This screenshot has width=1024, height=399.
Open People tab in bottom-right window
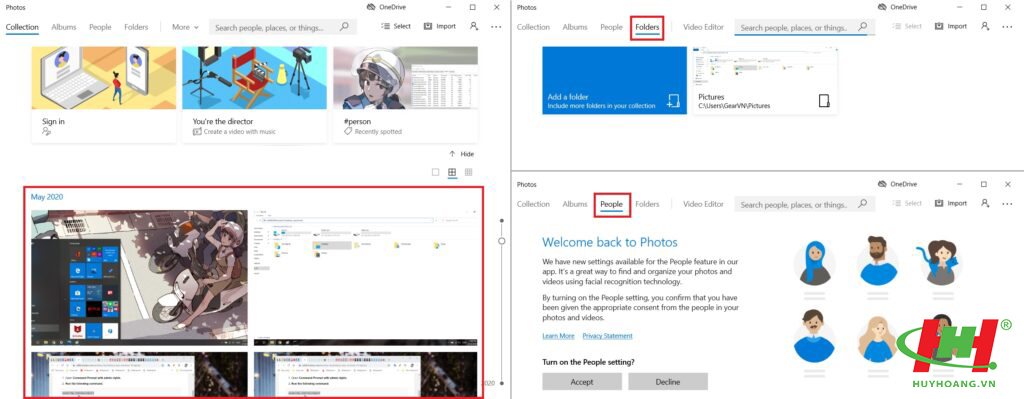[611, 204]
